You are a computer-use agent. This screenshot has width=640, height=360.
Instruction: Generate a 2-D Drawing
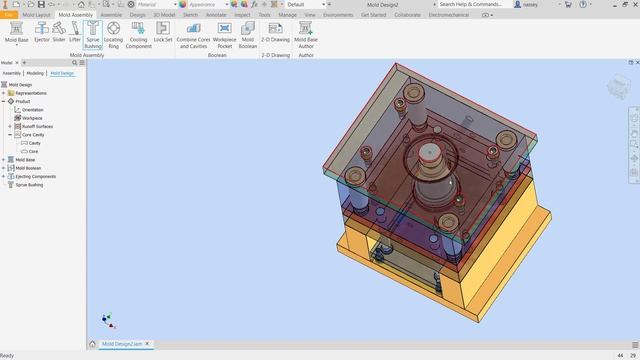point(276,32)
